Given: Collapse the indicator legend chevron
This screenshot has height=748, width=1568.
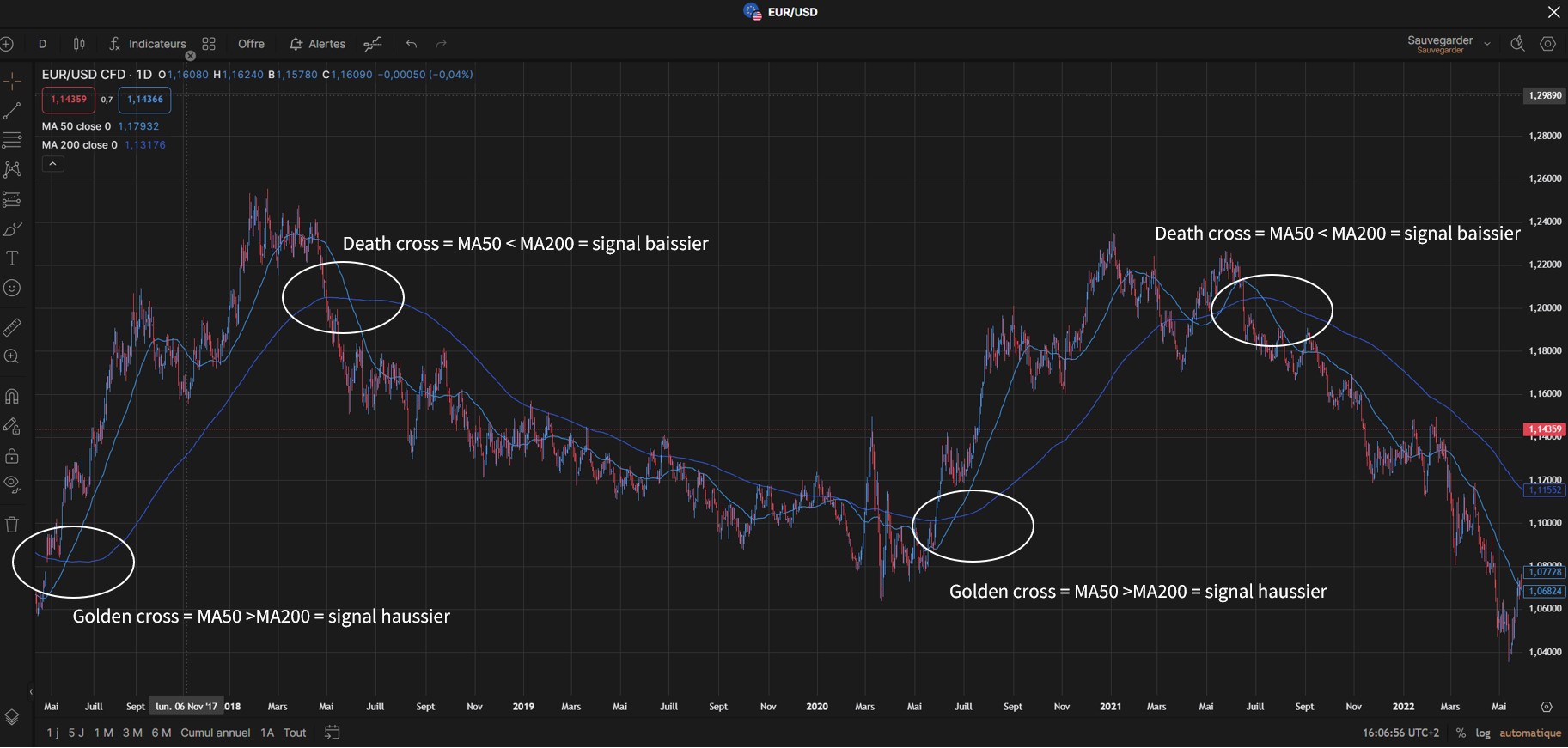Looking at the screenshot, I should point(52,164).
